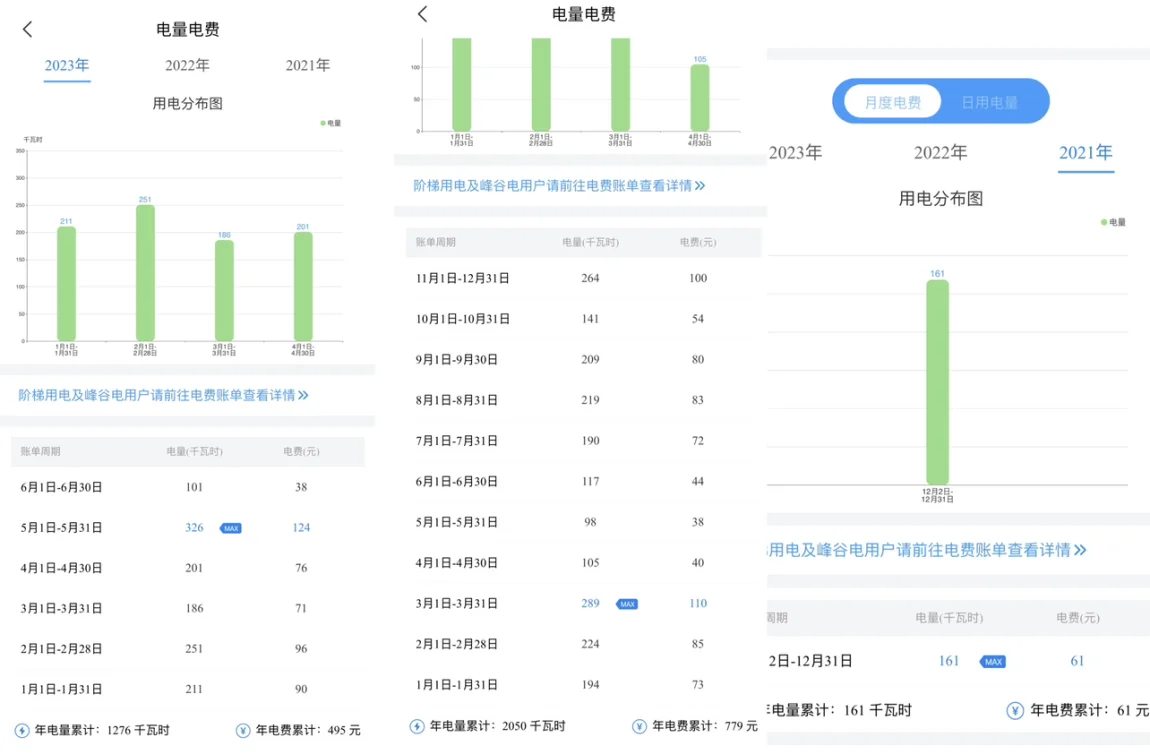Tap the MAX badge next to 289

pos(627,604)
